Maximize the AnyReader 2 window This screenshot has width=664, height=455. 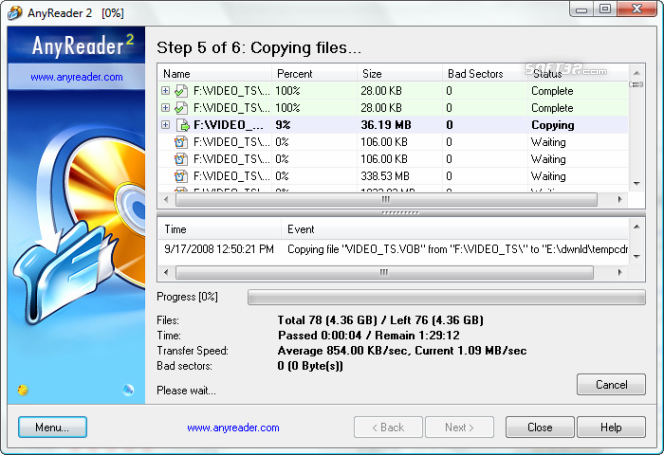coord(605,9)
